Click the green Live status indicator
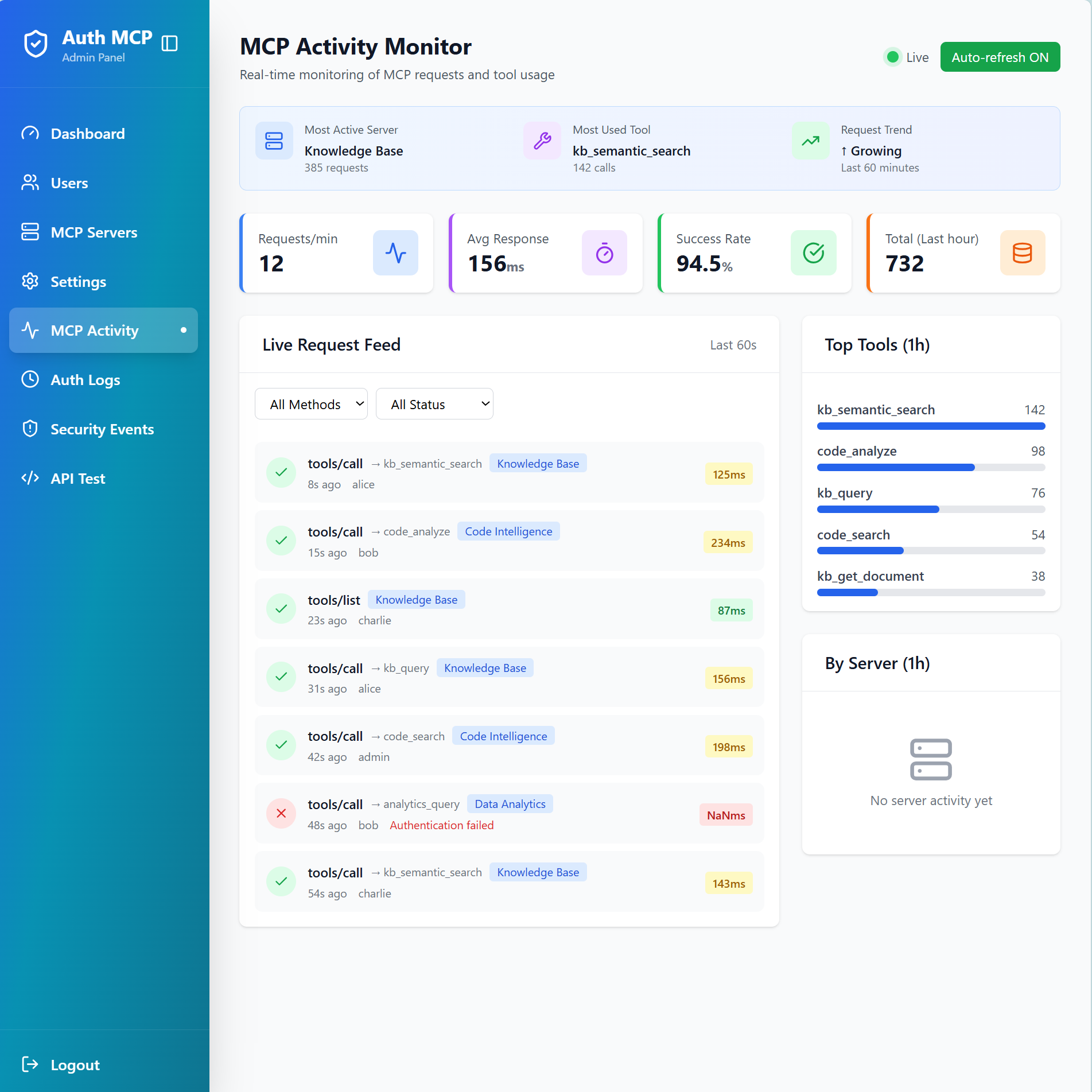 [x=893, y=57]
